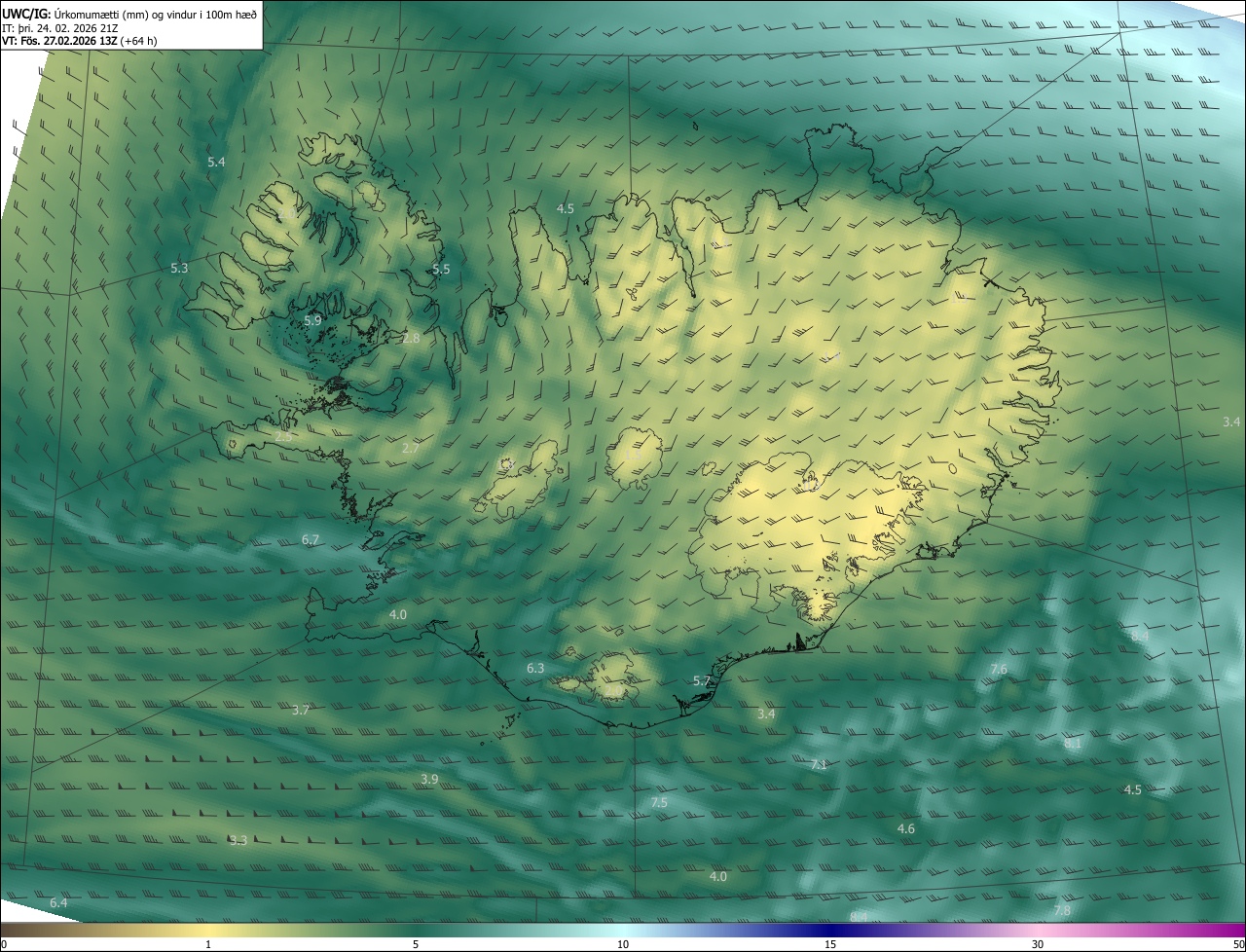Click the 3.3 value label
Viewport: 1246px width, 952px height.
click(x=238, y=840)
